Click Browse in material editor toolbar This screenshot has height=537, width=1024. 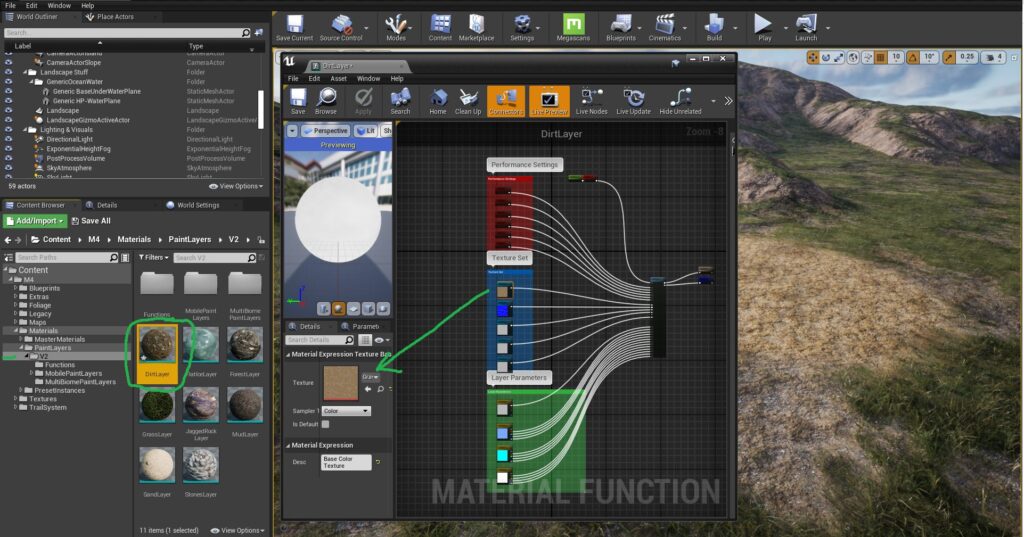pos(326,101)
